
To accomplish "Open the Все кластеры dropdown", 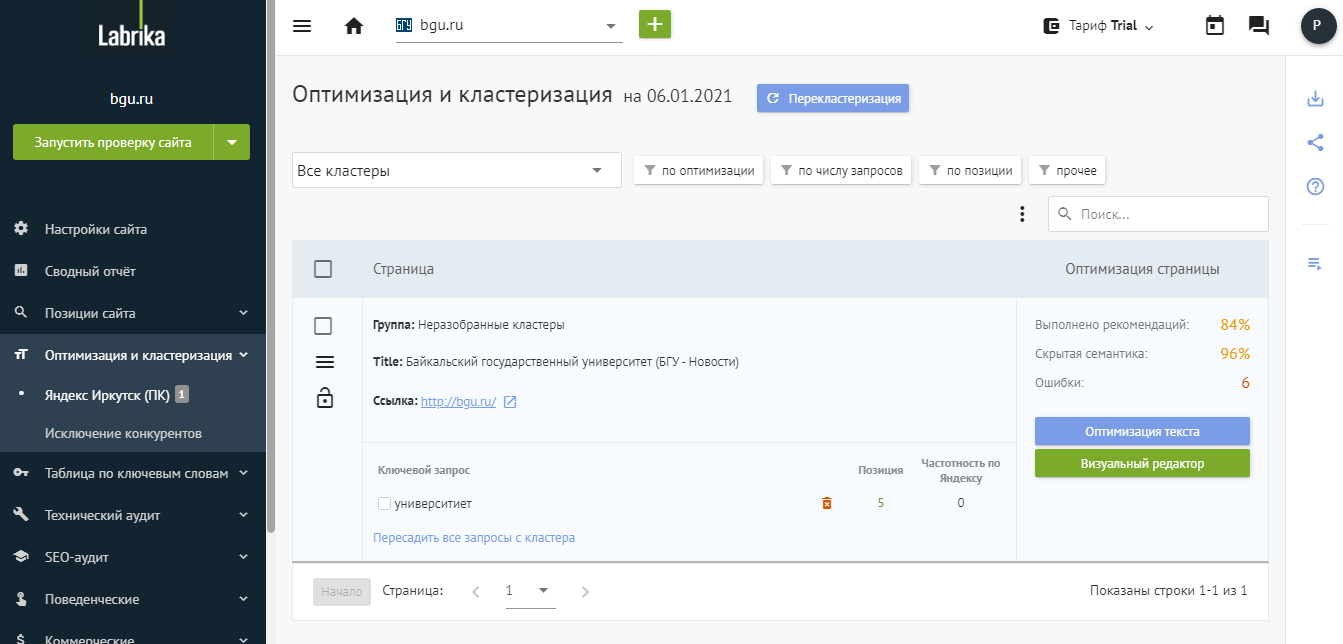I will point(457,170).
